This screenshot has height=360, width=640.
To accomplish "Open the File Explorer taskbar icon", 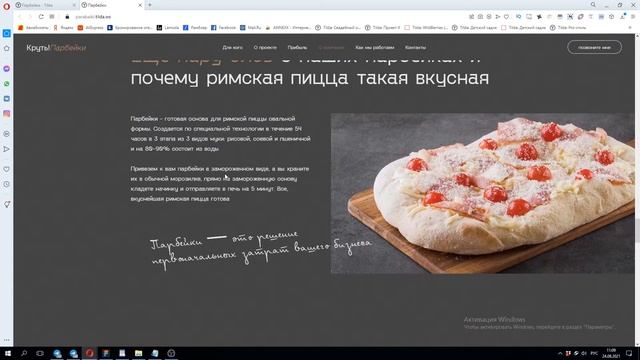I will point(138,353).
